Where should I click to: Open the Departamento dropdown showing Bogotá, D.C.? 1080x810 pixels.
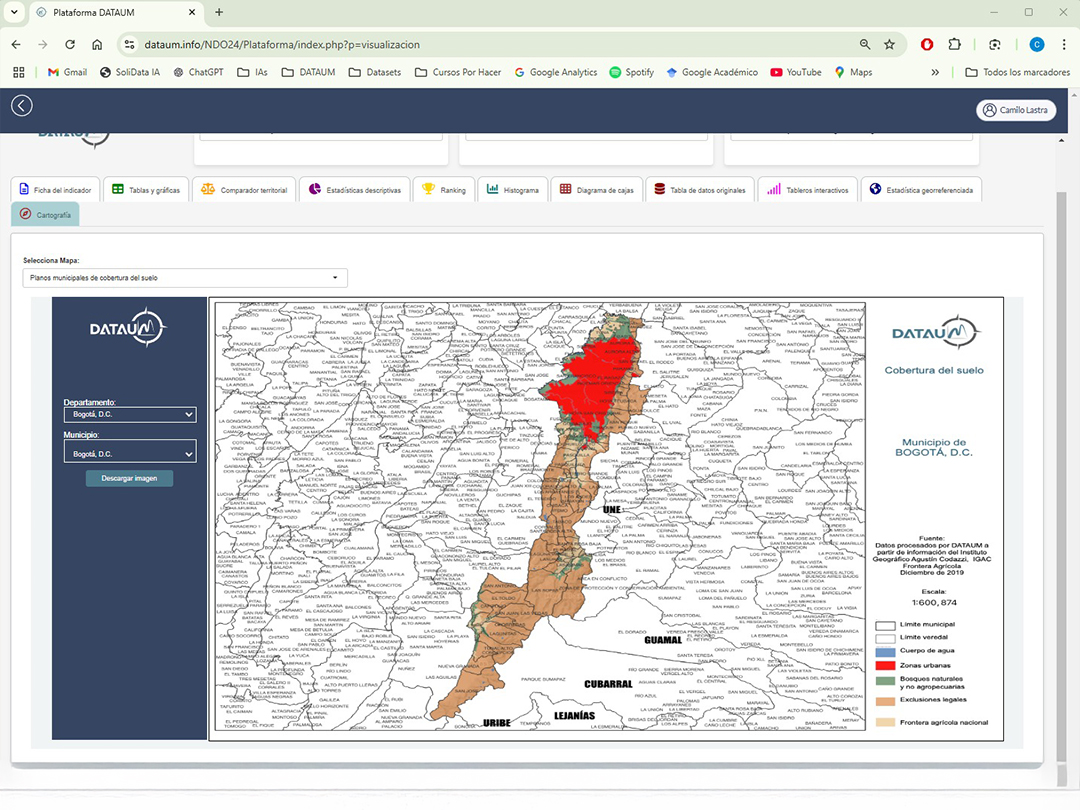click(x=129, y=414)
